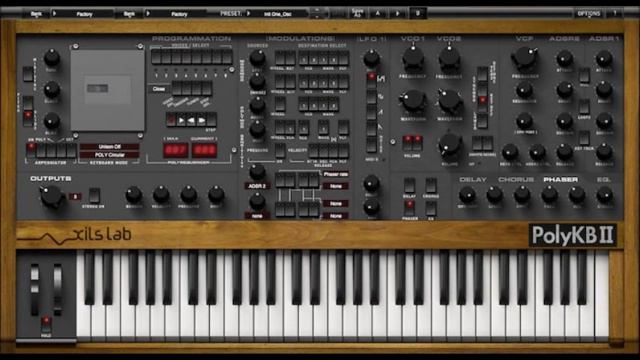Click the VCO2 FREQUENCY knob

point(449,59)
